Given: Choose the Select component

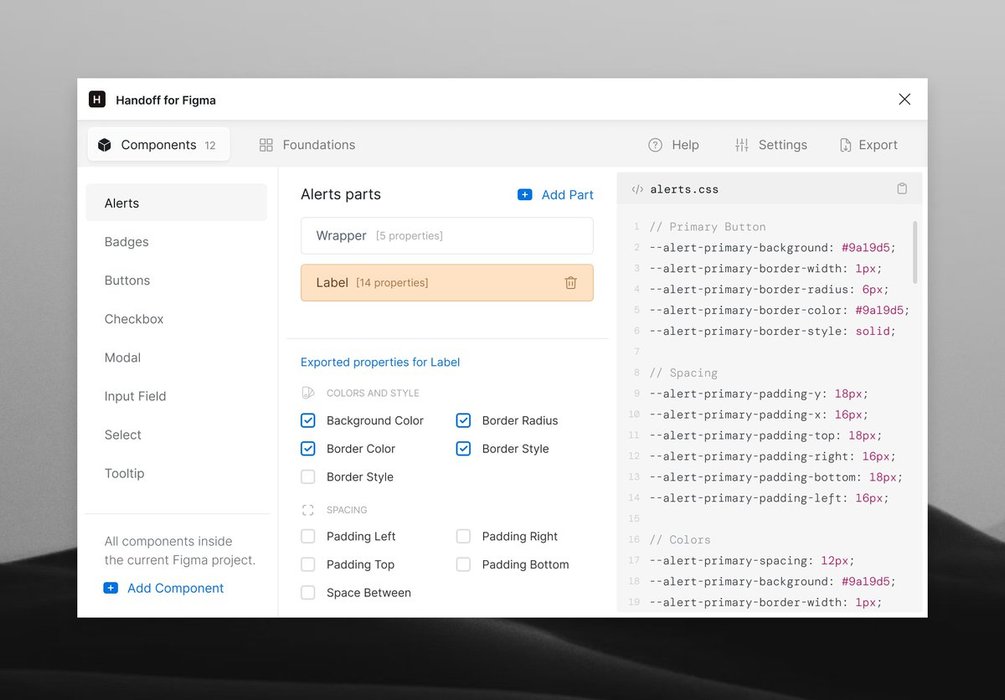Looking at the screenshot, I should [122, 435].
